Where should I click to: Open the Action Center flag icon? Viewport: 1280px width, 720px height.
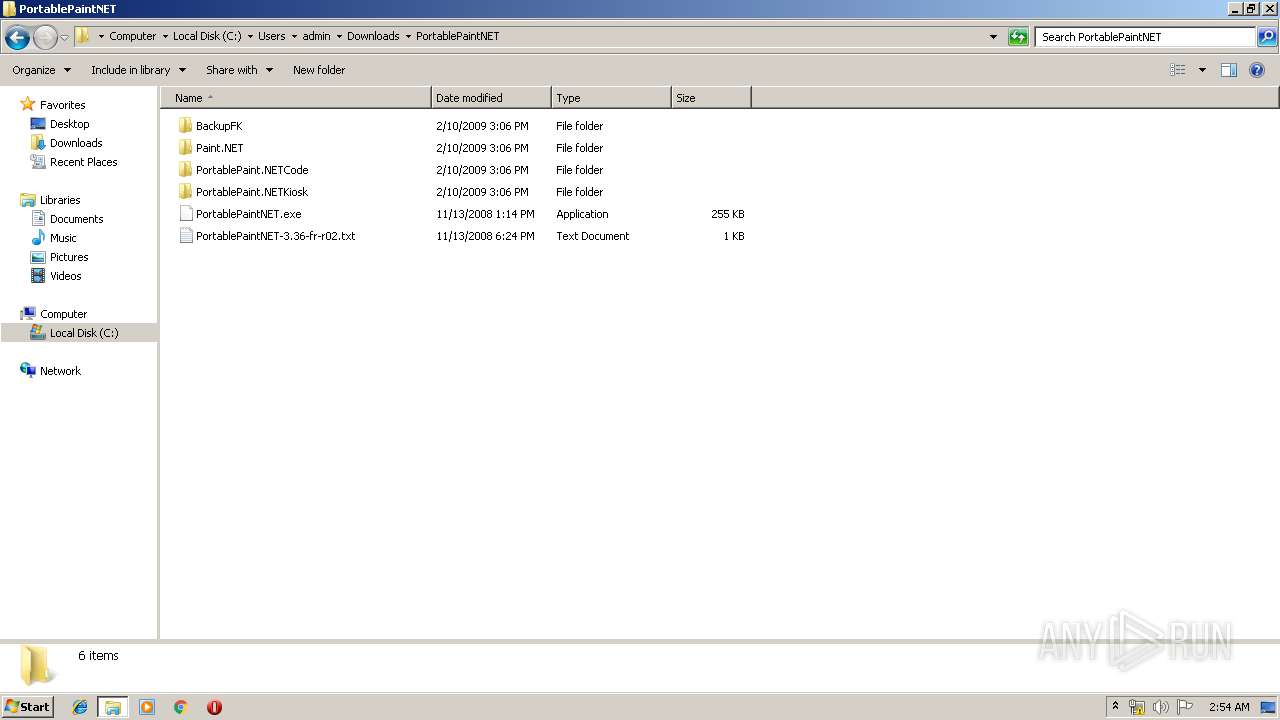pyautogui.click(x=1185, y=707)
